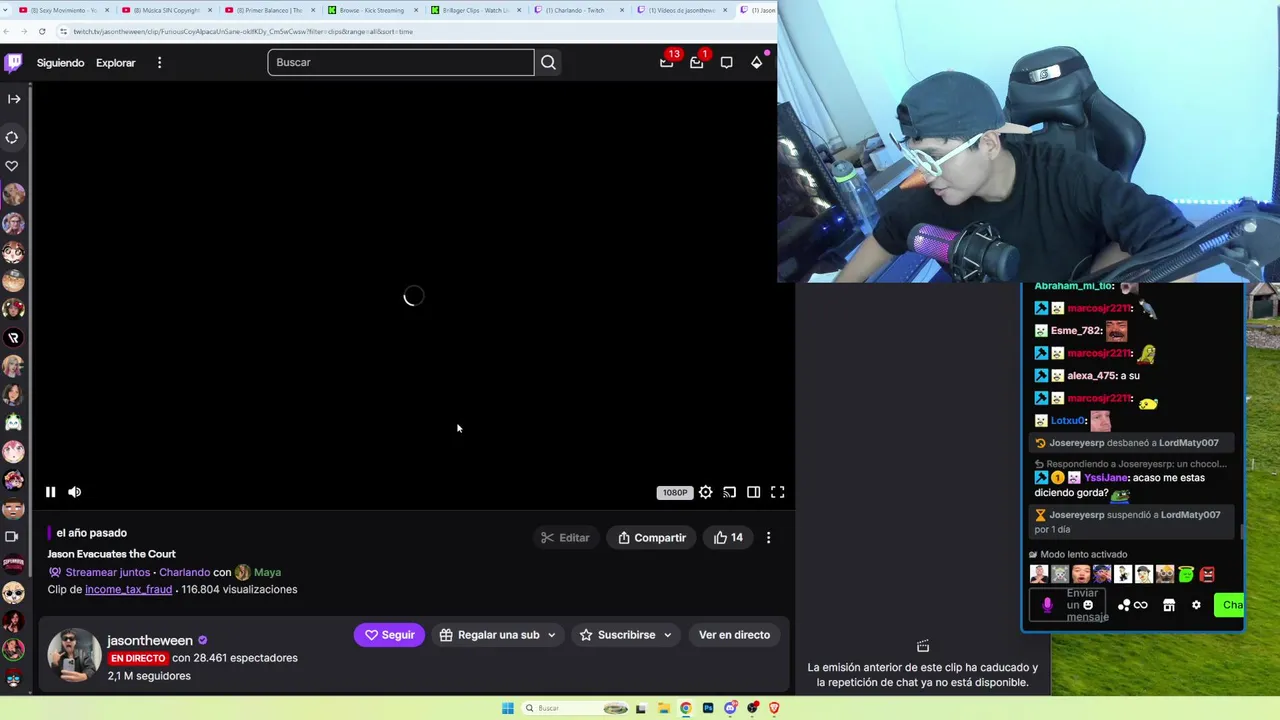Screen dimensions: 1280x720
Task: Click the chat overlay microphone icon
Action: click(1047, 605)
